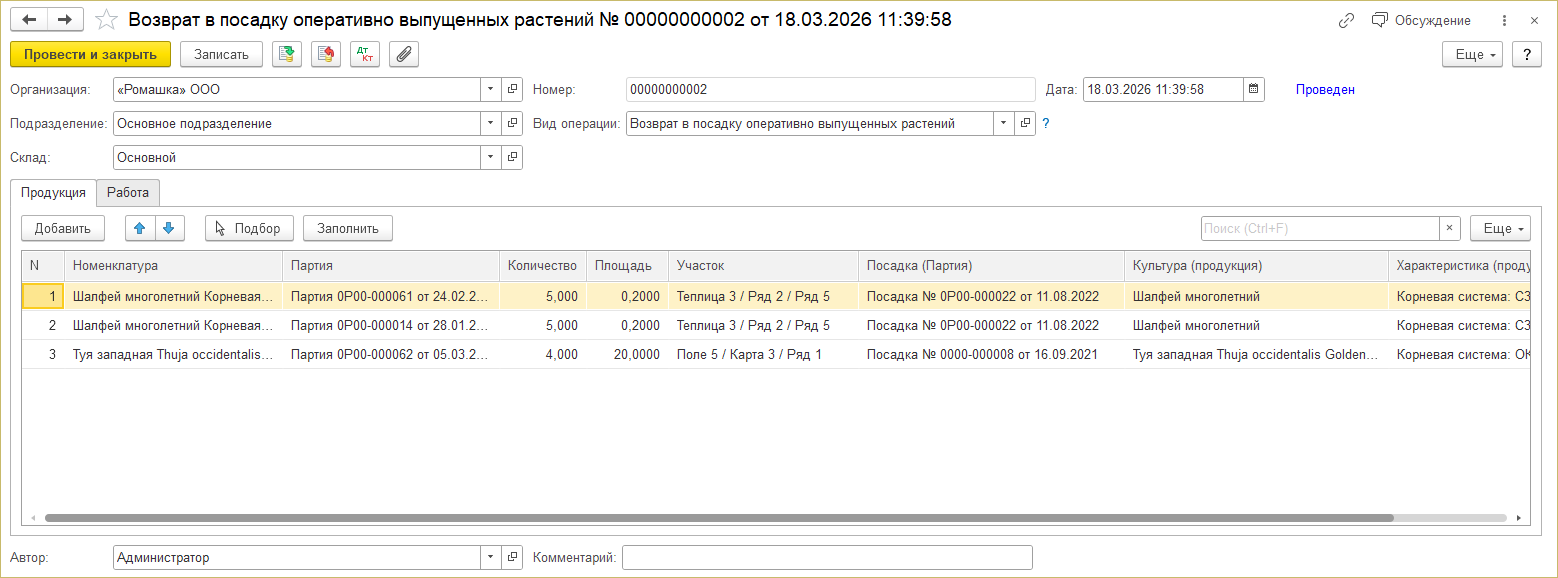Cancel posting with the red document icon
Image resolution: width=1558 pixels, height=578 pixels.
point(326,54)
